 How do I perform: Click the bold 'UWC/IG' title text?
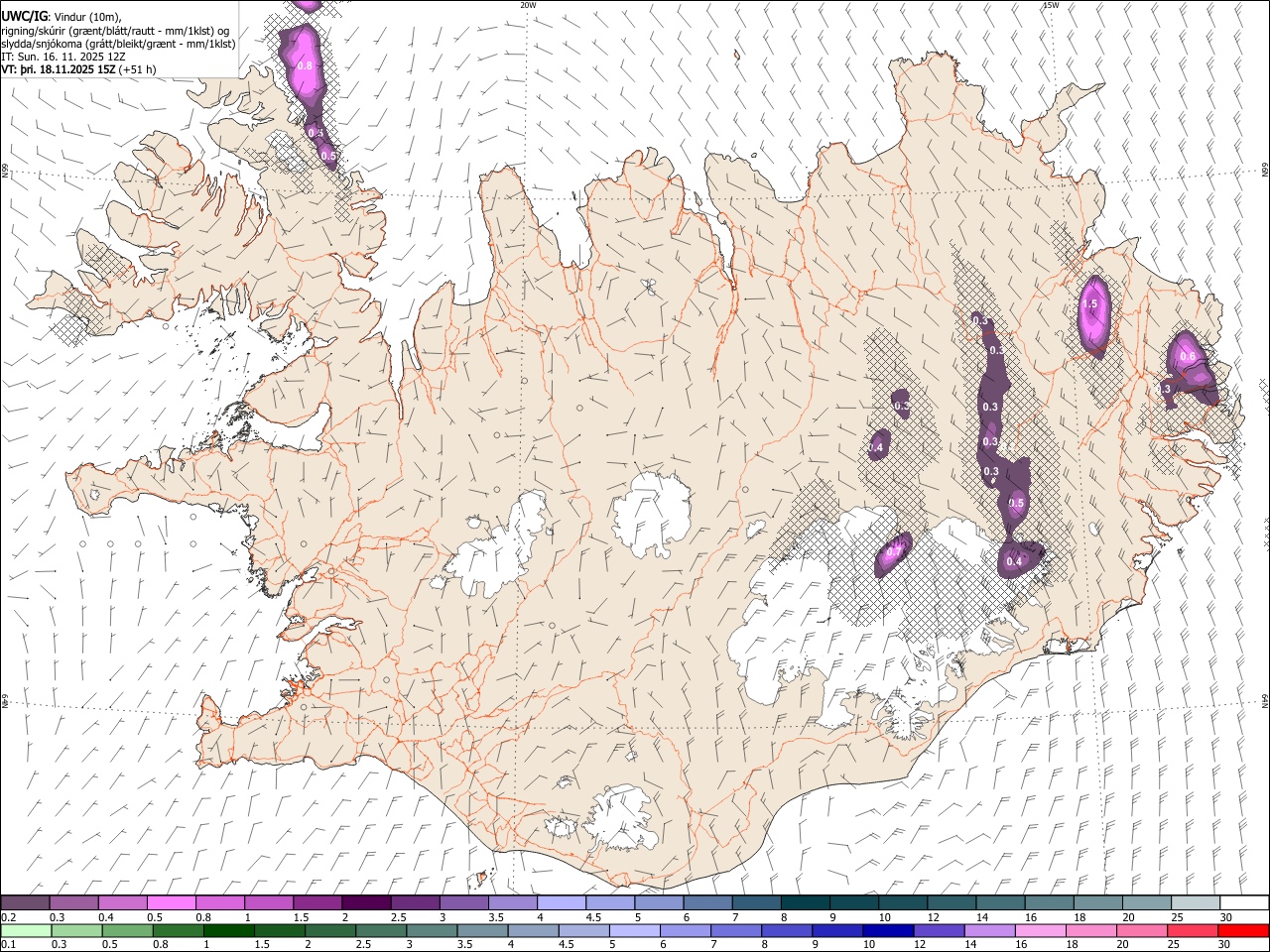[25, 16]
